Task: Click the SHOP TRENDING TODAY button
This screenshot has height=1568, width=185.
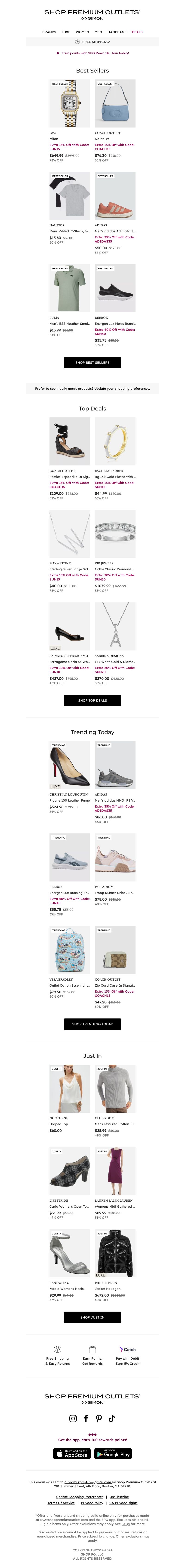Action: click(x=92, y=1024)
